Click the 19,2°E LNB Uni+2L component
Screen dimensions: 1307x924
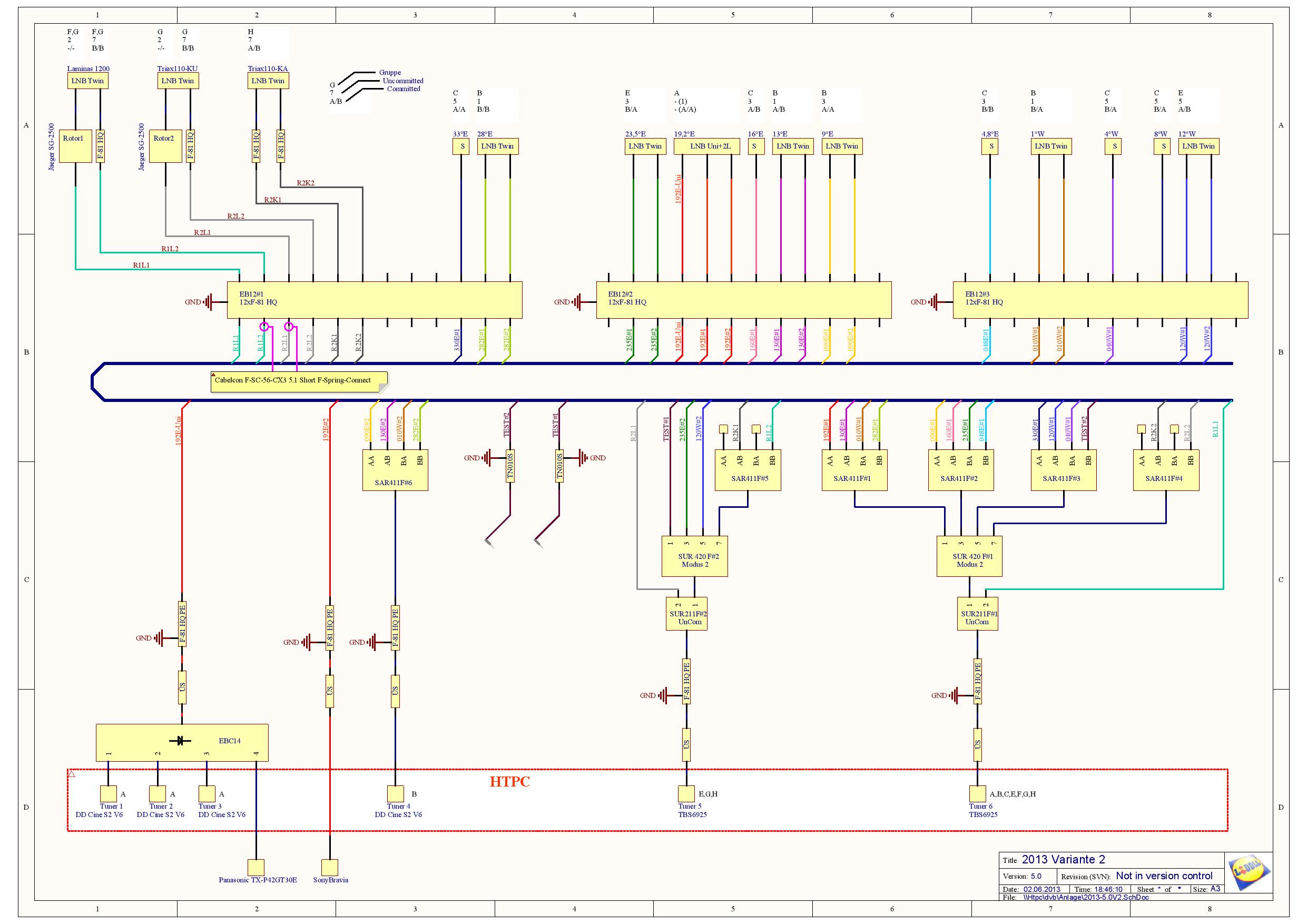706,146
